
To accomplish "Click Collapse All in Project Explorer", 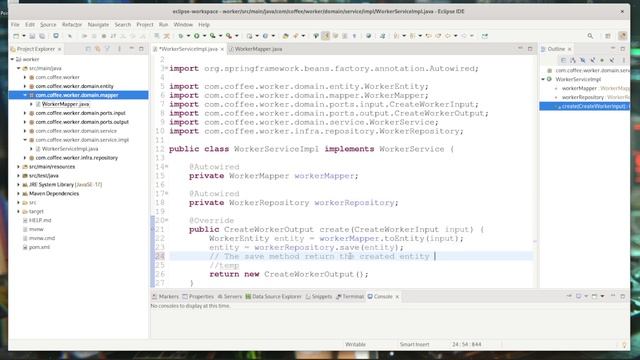I will point(88,49).
